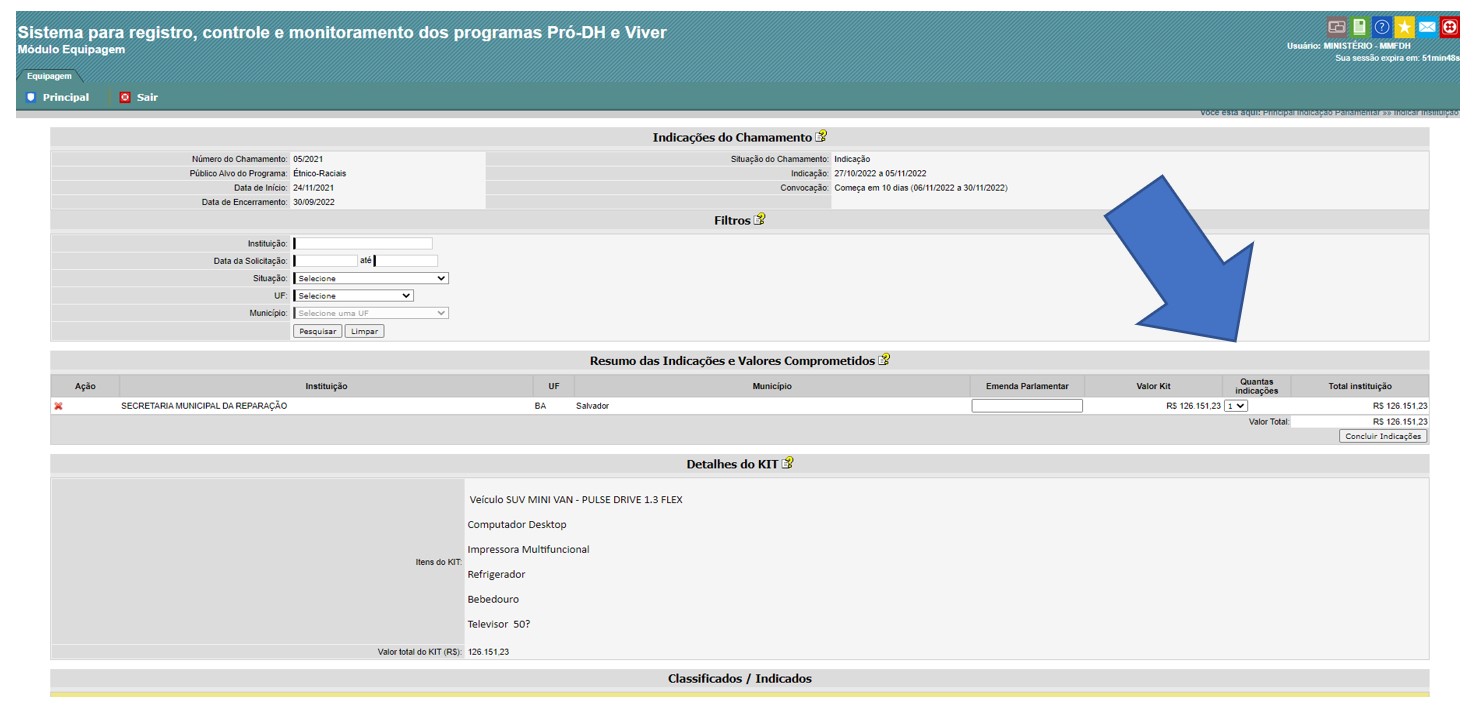Expand the UF state dropdown
The image size is (1477, 718).
point(354,296)
